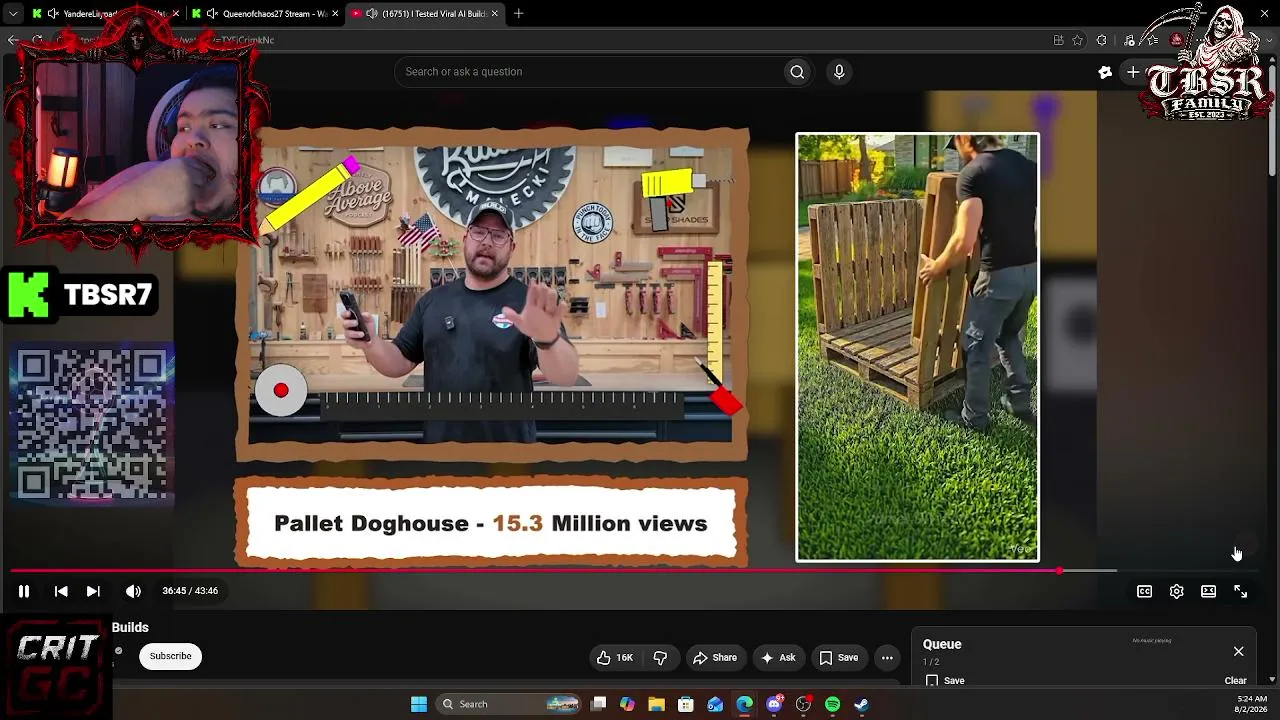Mute the YouTube tab audio
1280x720 pixels.
click(x=372, y=14)
